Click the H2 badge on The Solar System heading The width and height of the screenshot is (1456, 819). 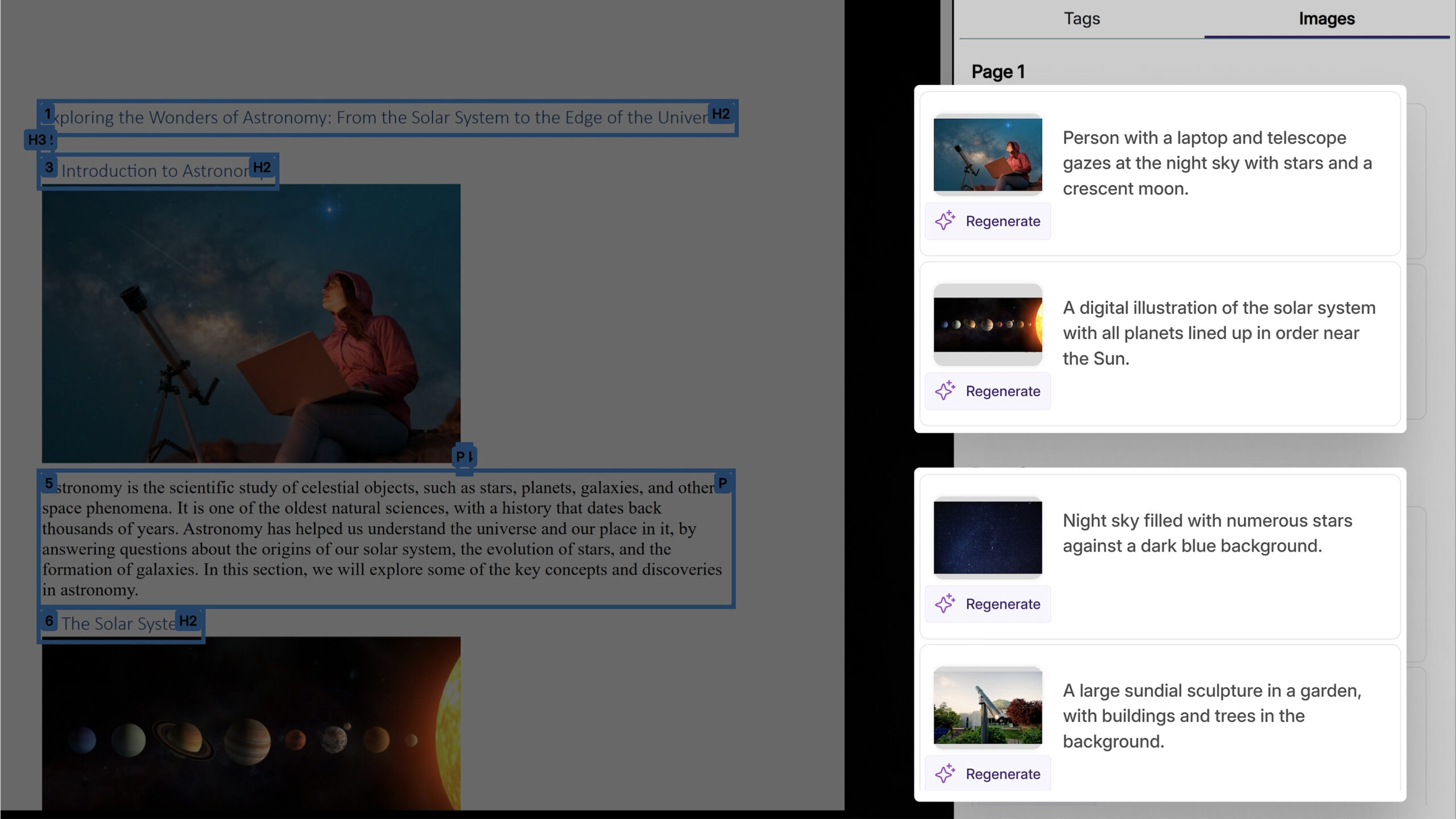click(188, 621)
